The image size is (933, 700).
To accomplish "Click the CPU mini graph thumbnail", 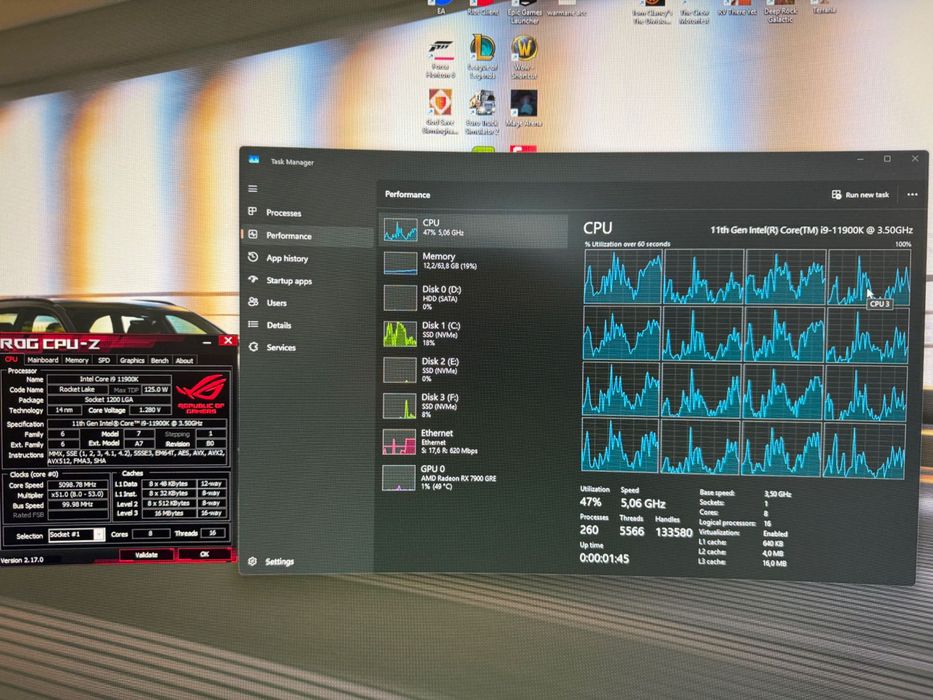I will click(x=400, y=229).
